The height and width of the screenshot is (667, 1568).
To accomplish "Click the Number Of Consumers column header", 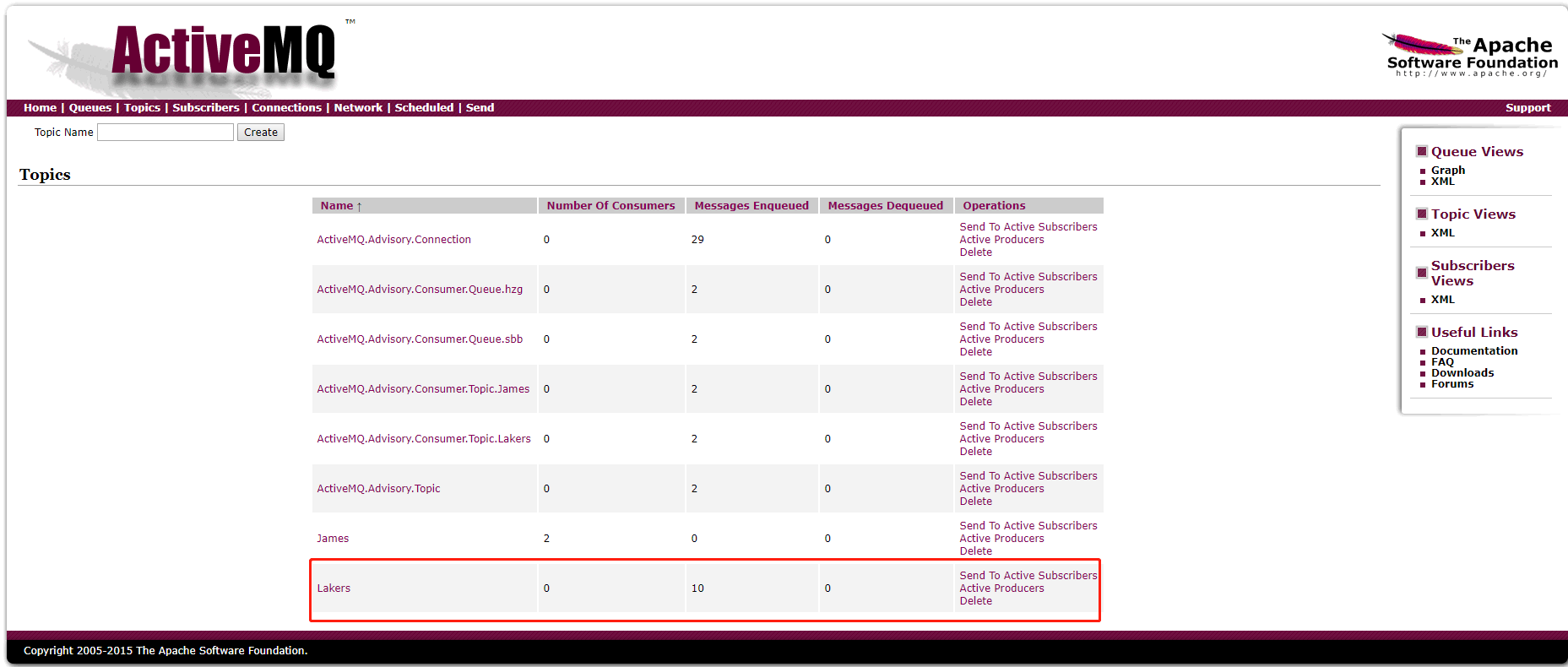I will (x=610, y=206).
